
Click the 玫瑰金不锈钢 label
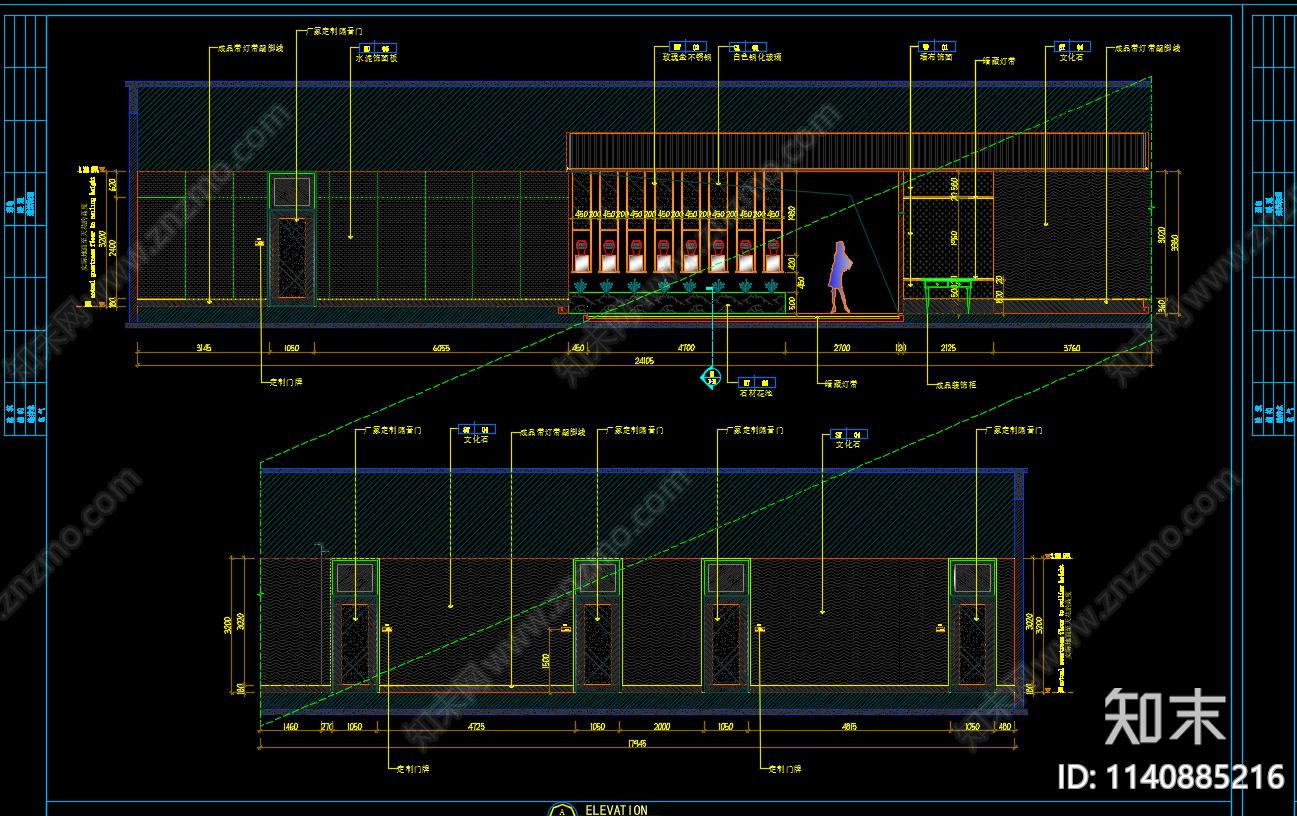coord(687,57)
